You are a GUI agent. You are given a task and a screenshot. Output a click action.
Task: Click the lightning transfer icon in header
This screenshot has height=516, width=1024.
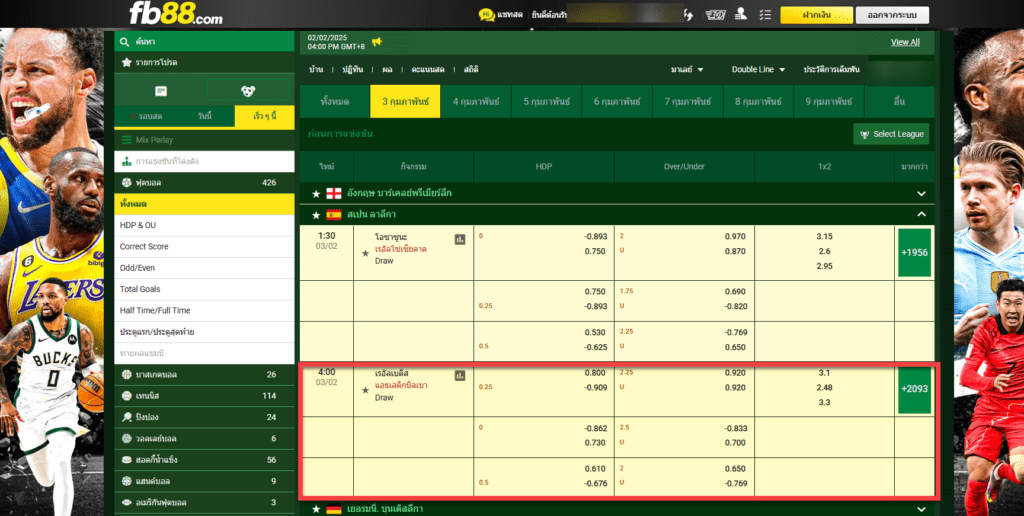tap(688, 14)
